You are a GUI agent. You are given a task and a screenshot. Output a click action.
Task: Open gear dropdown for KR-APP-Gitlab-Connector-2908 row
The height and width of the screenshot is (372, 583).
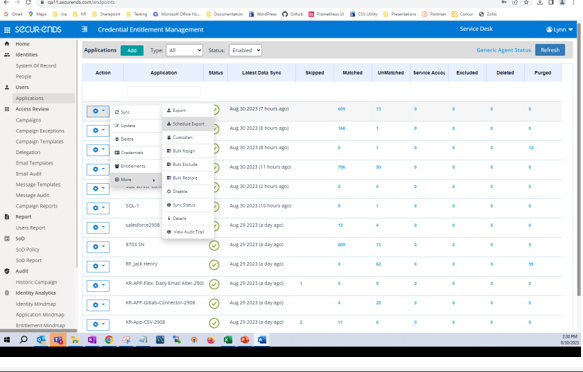pyautogui.click(x=98, y=305)
